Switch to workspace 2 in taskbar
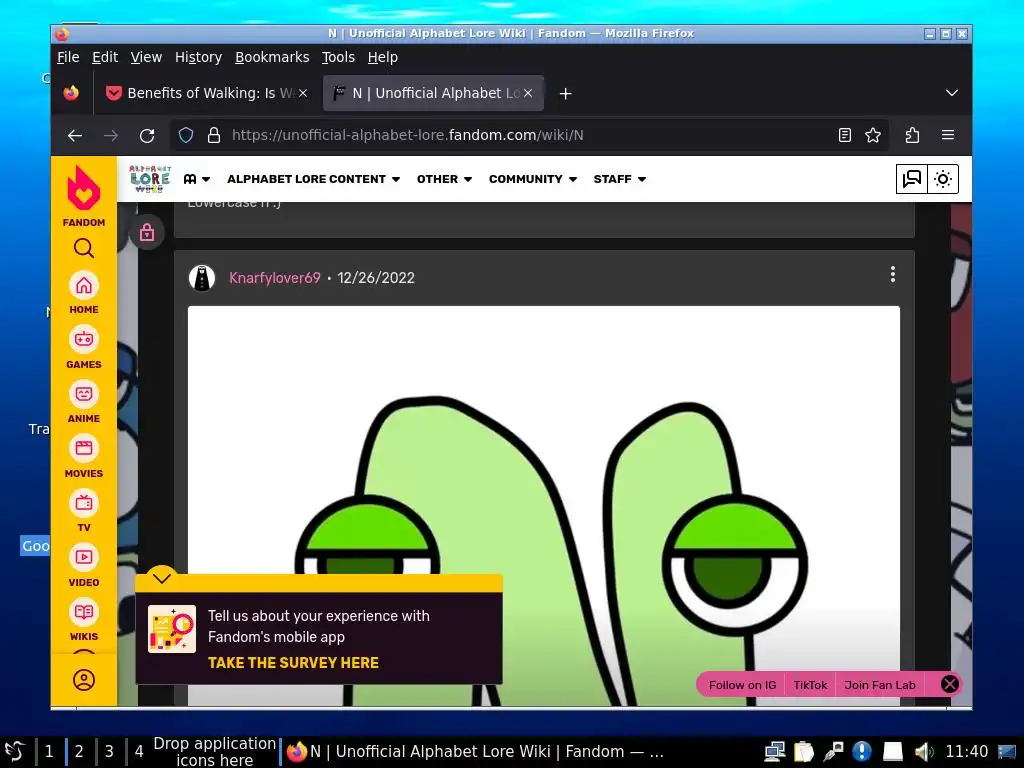 (x=79, y=752)
